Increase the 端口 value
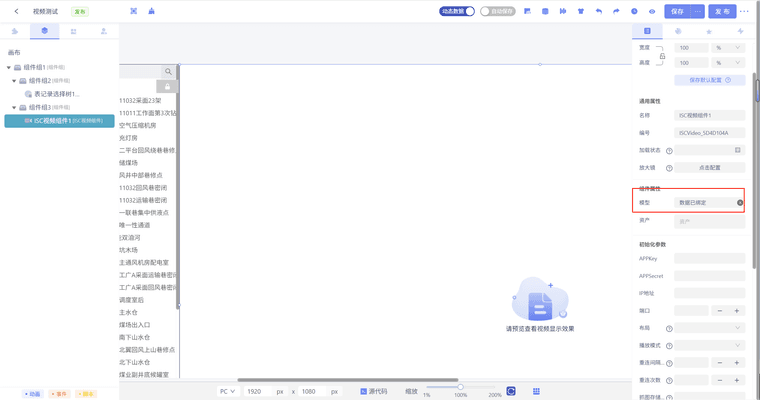The width and height of the screenshot is (760, 400). point(737,311)
